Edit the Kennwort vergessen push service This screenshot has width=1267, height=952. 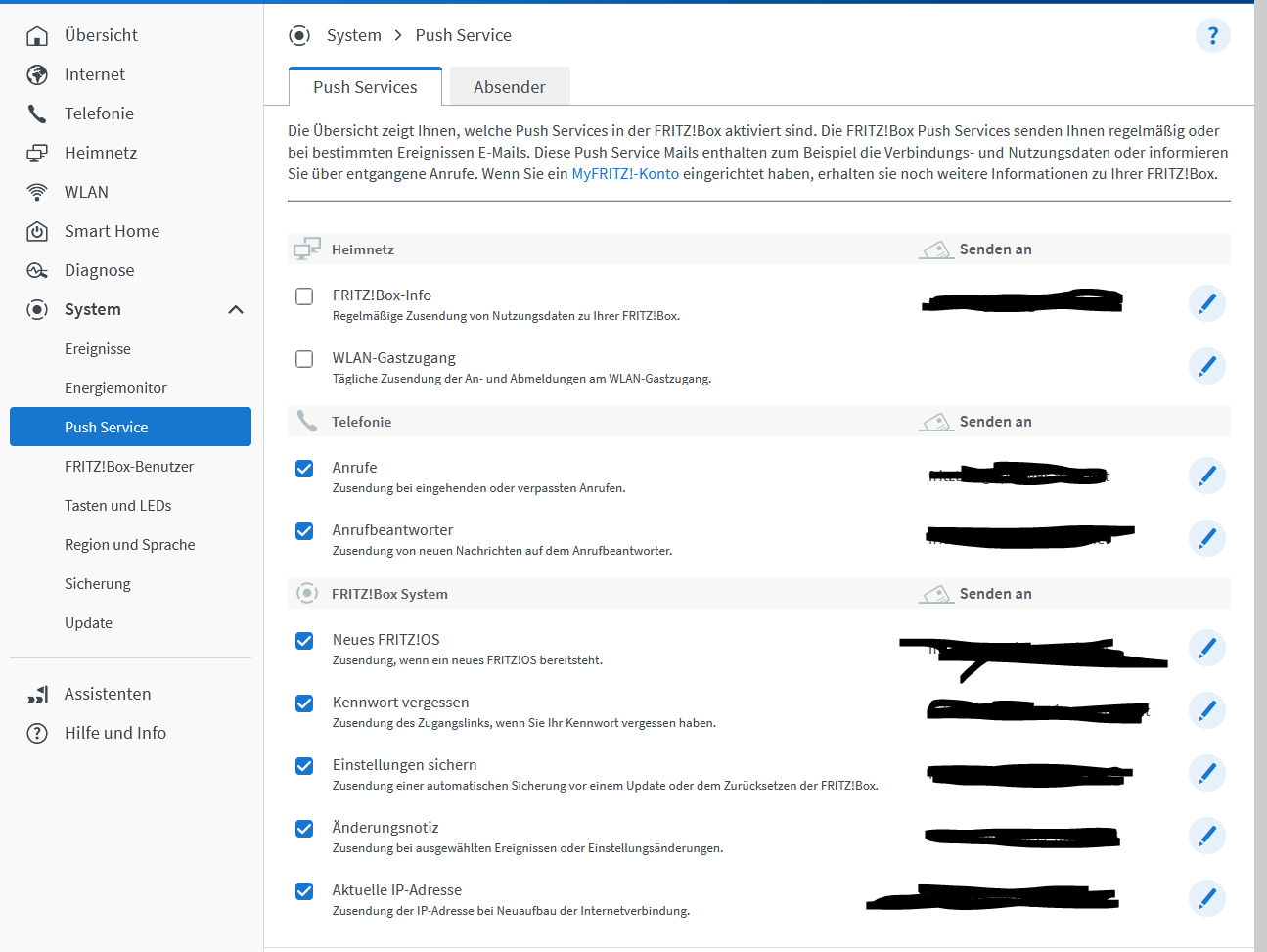point(1207,710)
